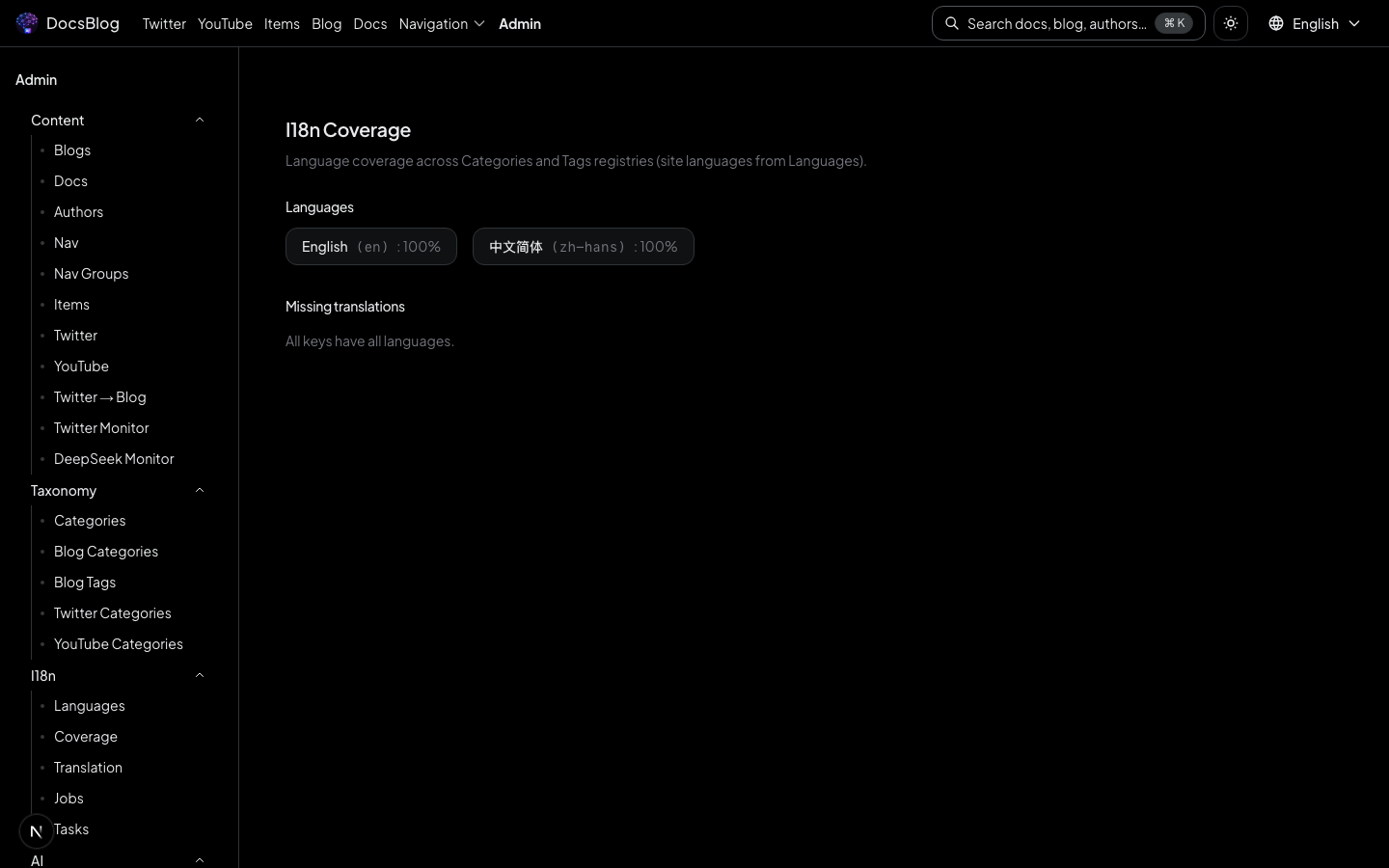Screen dimensions: 1389x868
Task: Open Blog Tags under Taxonomy
Action: (x=85, y=583)
